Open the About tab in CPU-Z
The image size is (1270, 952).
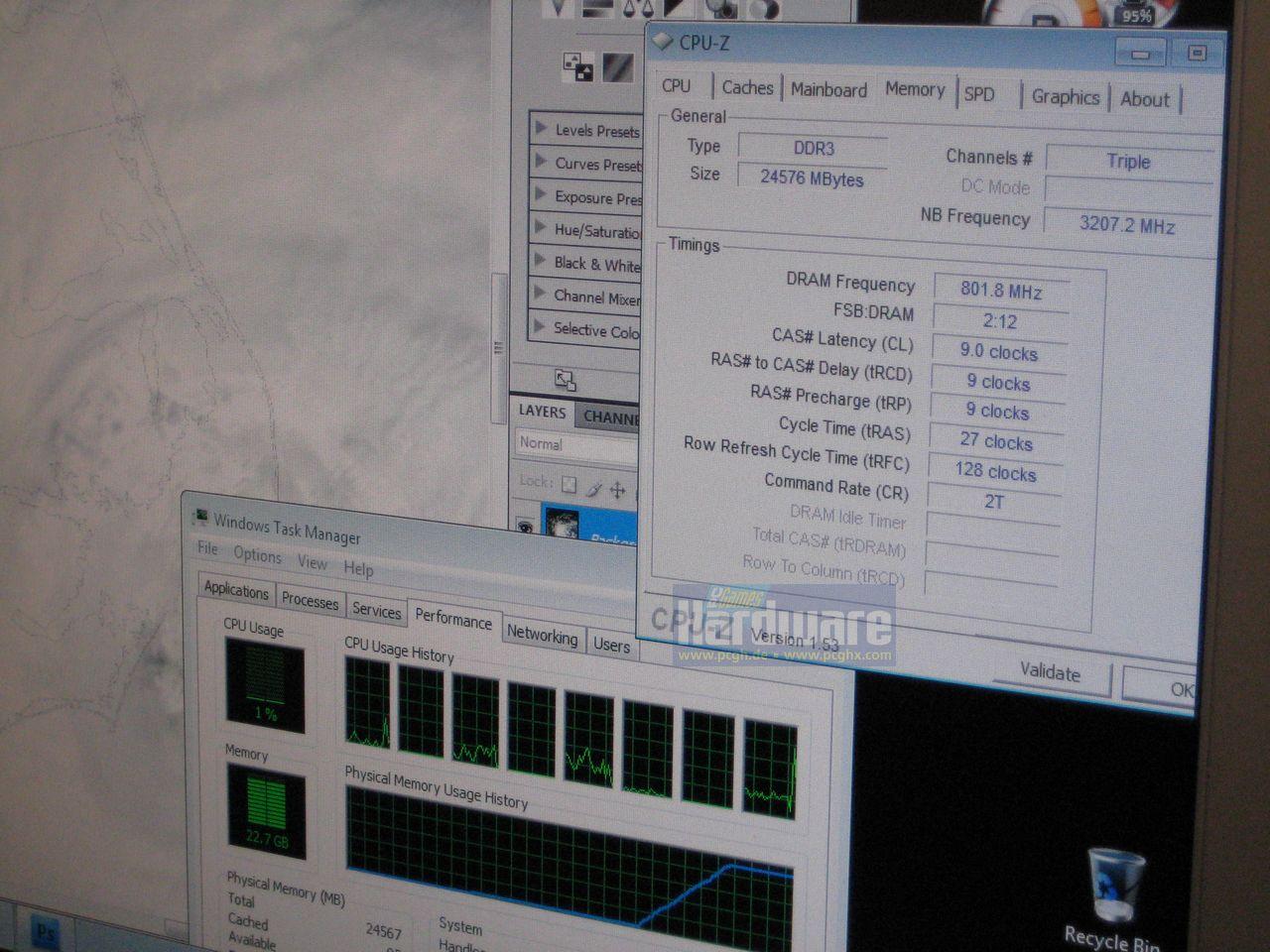pos(1144,99)
